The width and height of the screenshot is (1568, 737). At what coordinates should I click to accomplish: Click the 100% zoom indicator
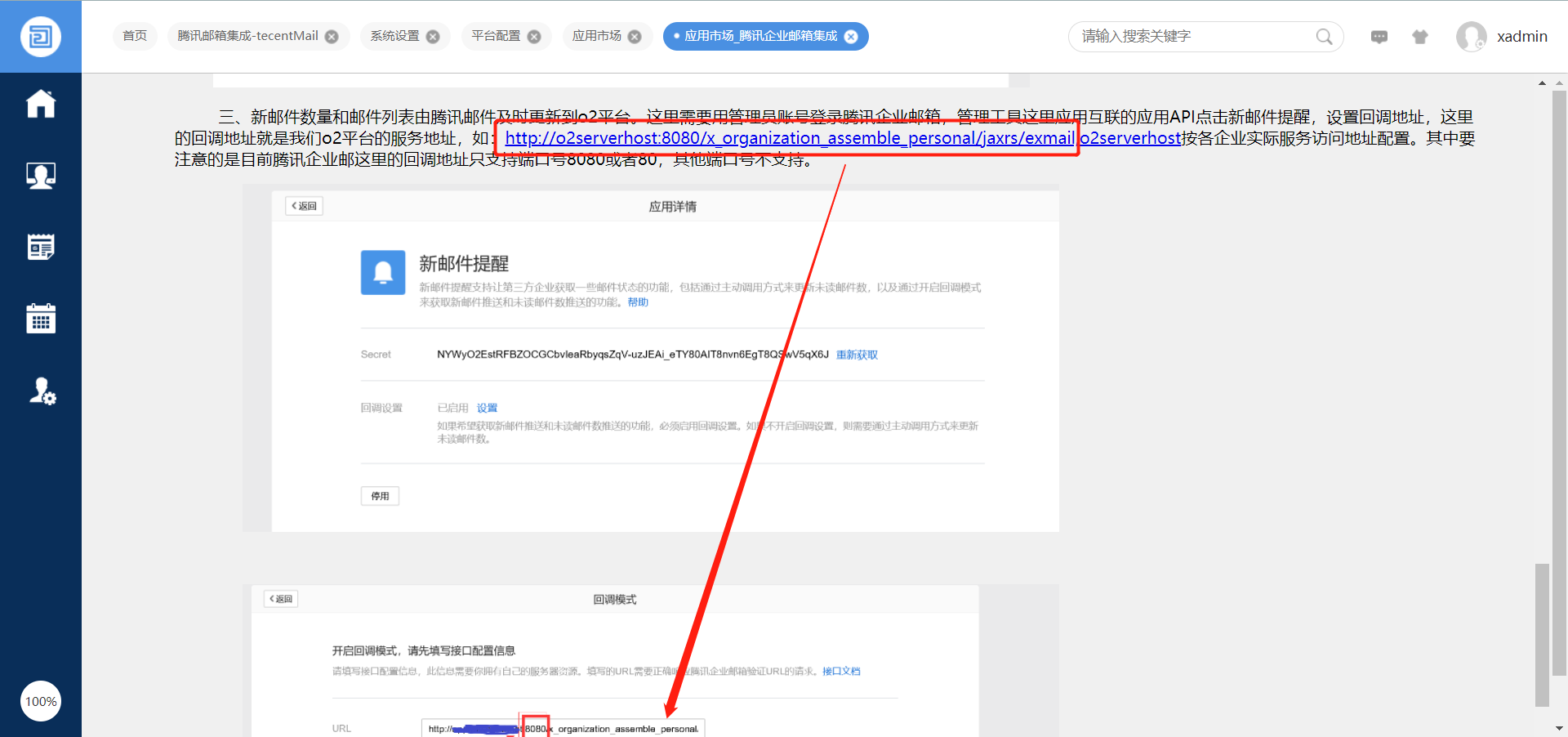coord(41,701)
